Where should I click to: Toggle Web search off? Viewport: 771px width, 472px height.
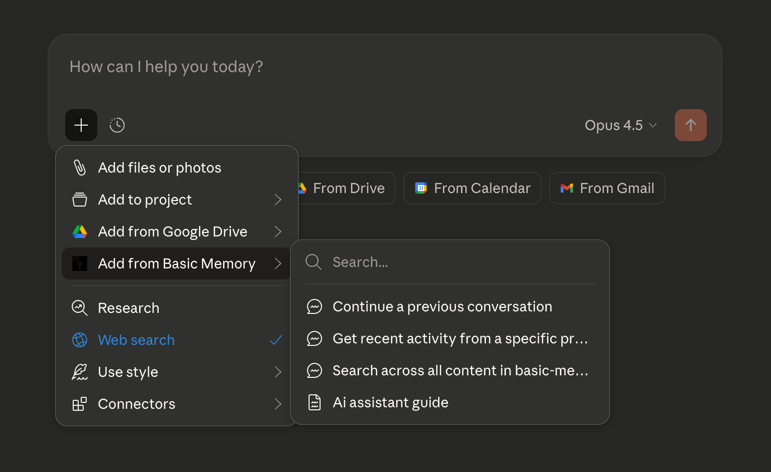pyautogui.click(x=136, y=340)
